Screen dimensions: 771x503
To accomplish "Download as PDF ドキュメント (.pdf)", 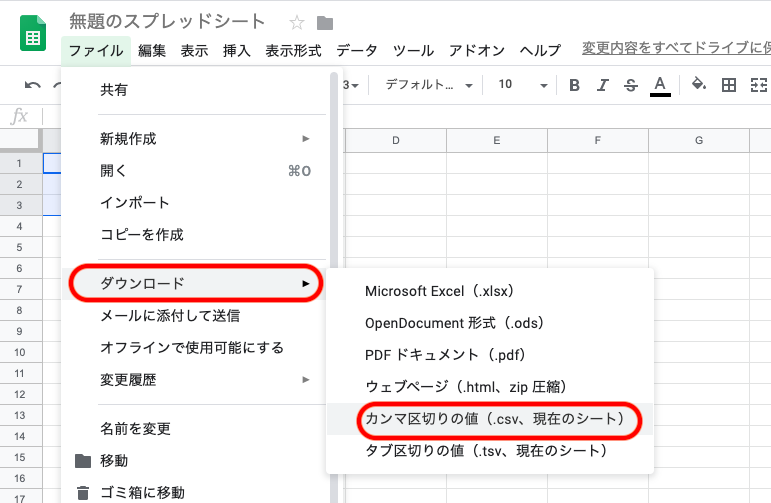I will point(490,355).
